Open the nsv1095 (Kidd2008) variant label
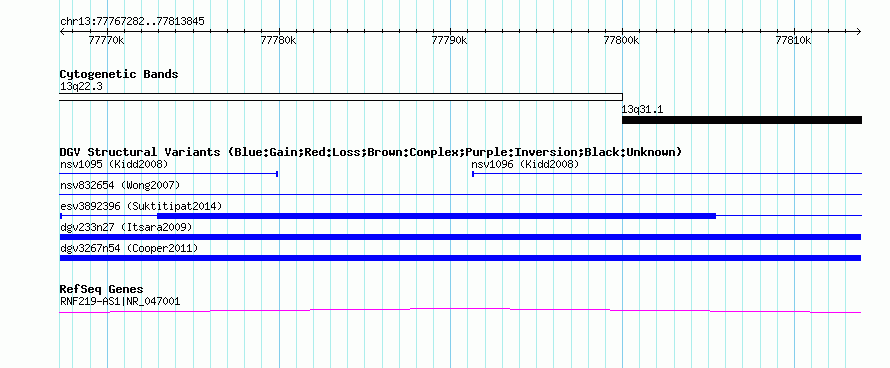Screen dimensions: 890x368 (x=114, y=165)
